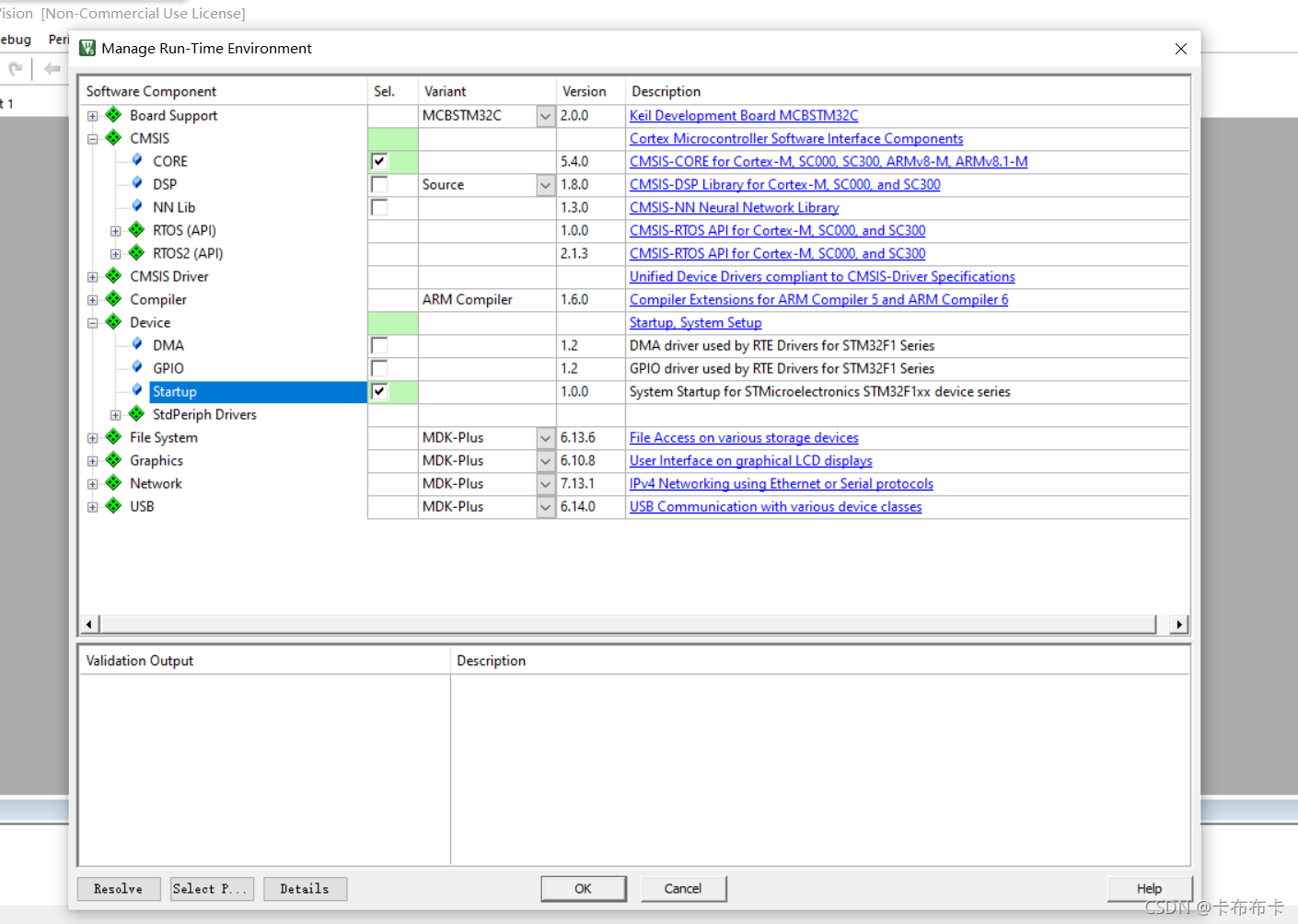Click the DSP blue component icon
Image resolution: width=1298 pixels, height=924 pixels.
pos(137,183)
